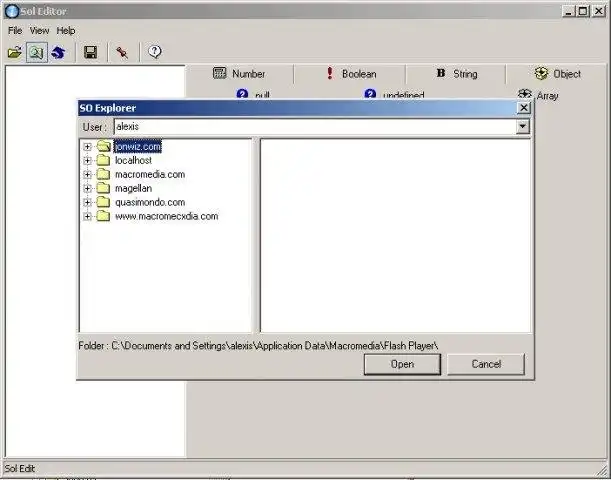Viewport: 611px width, 480px height.
Task: Select the quasimondo.com tree item
Action: [x=150, y=203]
